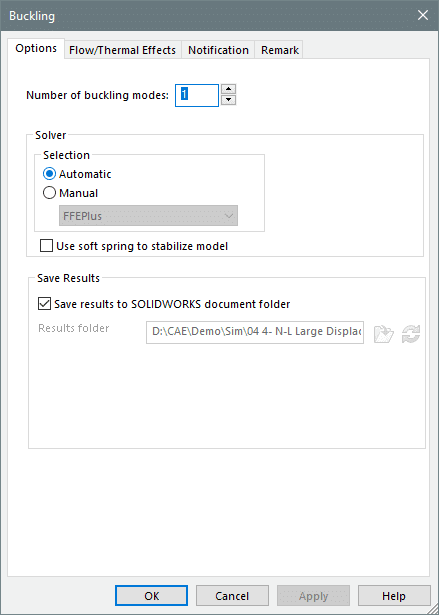The height and width of the screenshot is (615, 439).
Task: Confirm settings with OK button
Action: 151,596
